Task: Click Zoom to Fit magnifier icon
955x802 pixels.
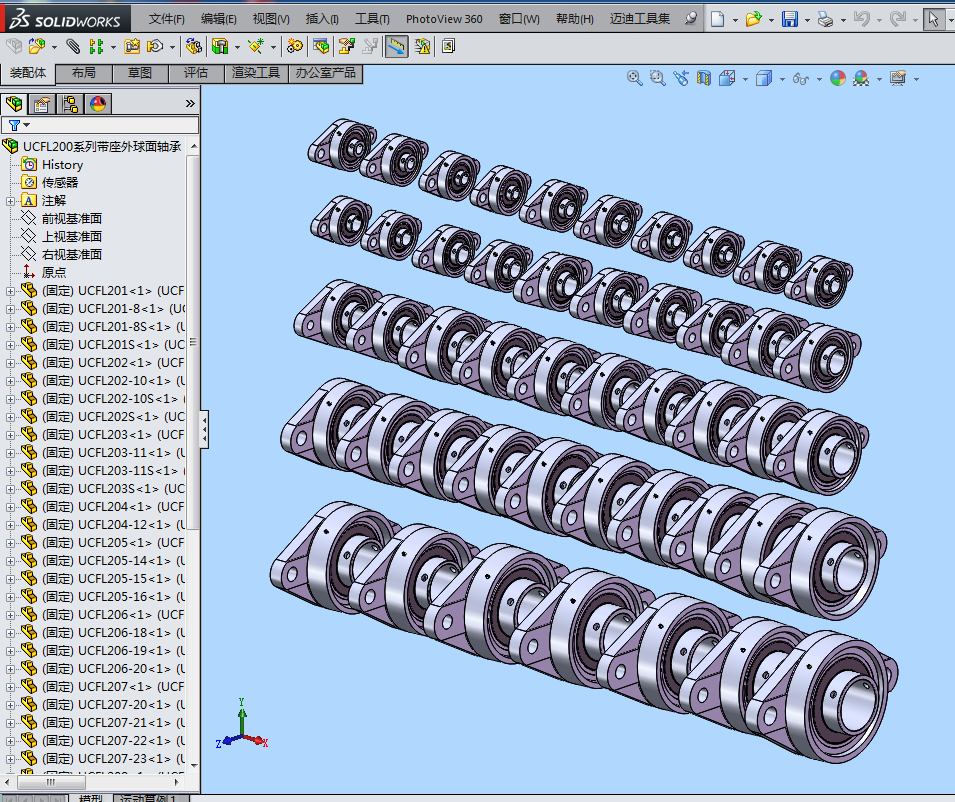Action: (x=635, y=78)
